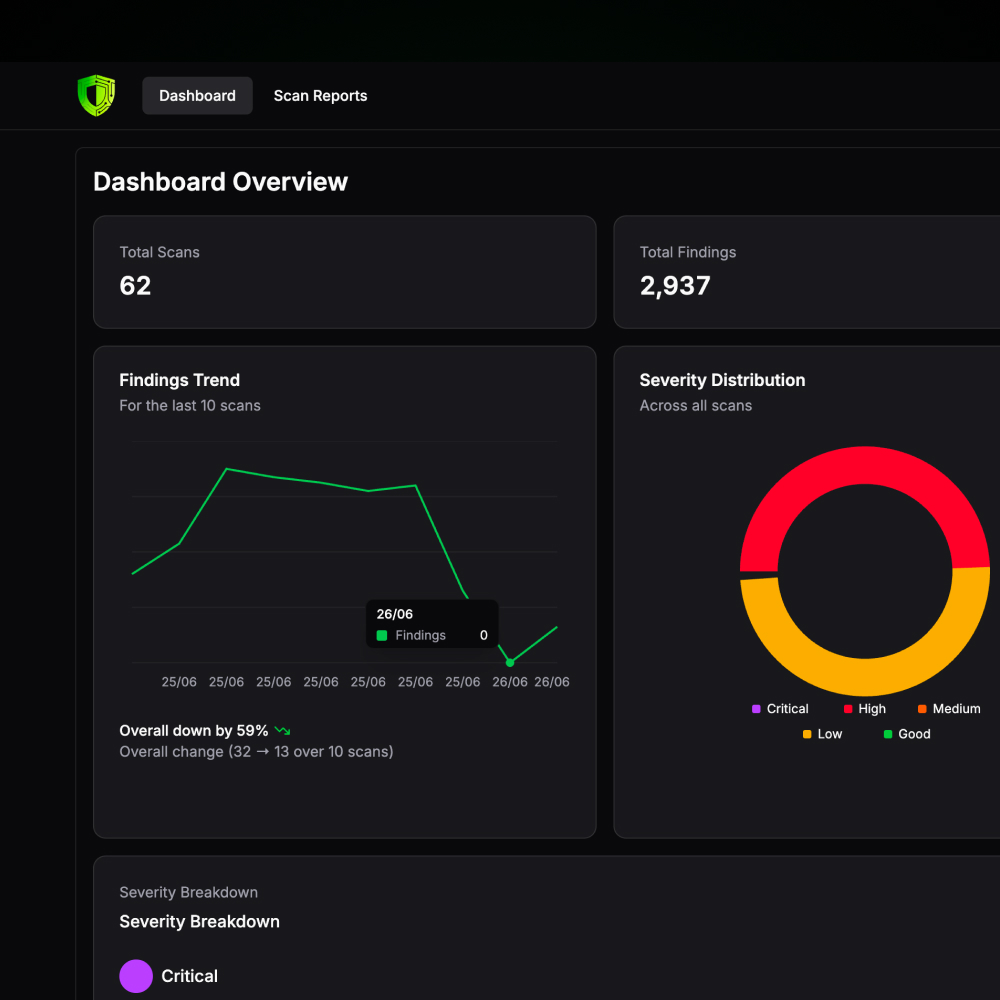Switch to the Scan Reports tab
The image size is (1000, 1000).
pos(320,95)
